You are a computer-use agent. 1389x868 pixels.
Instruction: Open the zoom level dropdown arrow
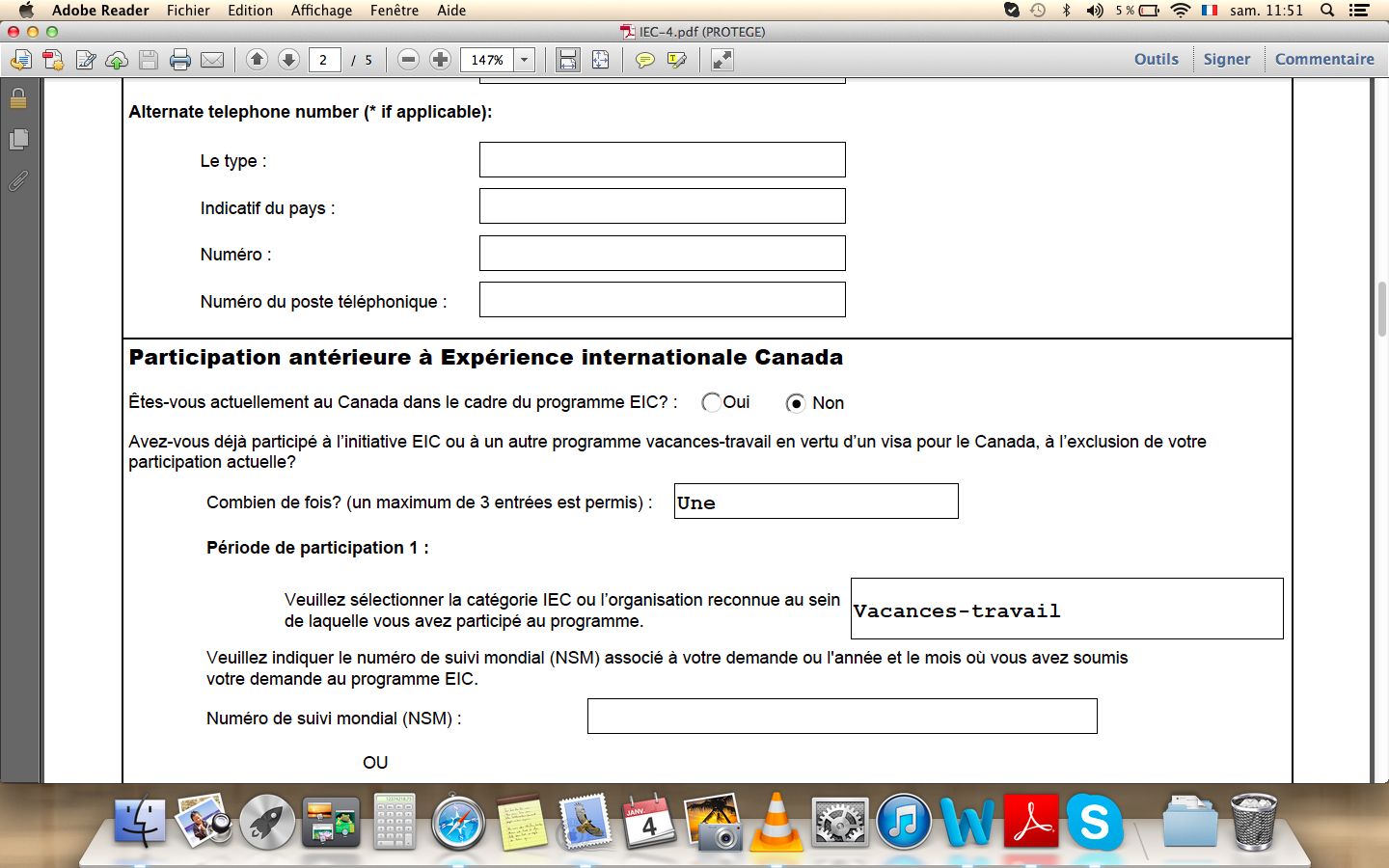524,60
